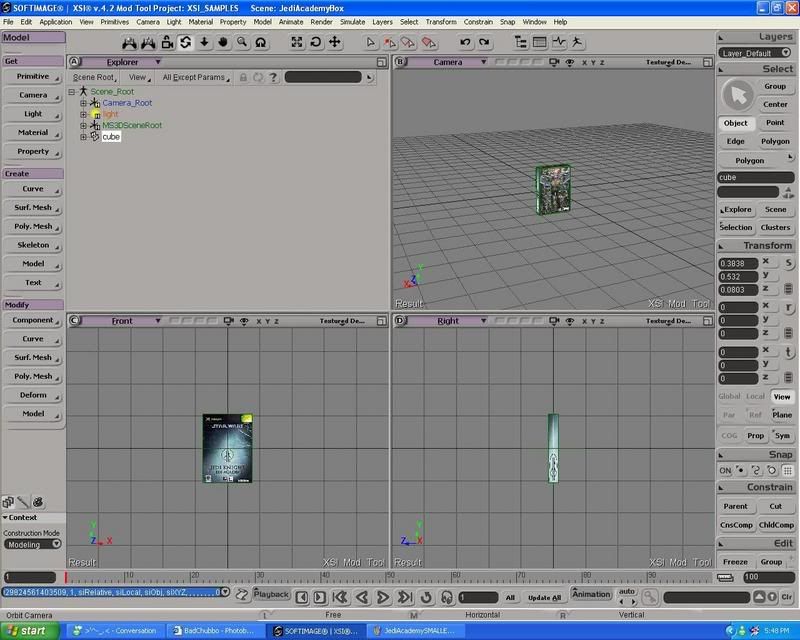Click the Clusters button
The height and width of the screenshot is (640, 800).
coord(775,227)
